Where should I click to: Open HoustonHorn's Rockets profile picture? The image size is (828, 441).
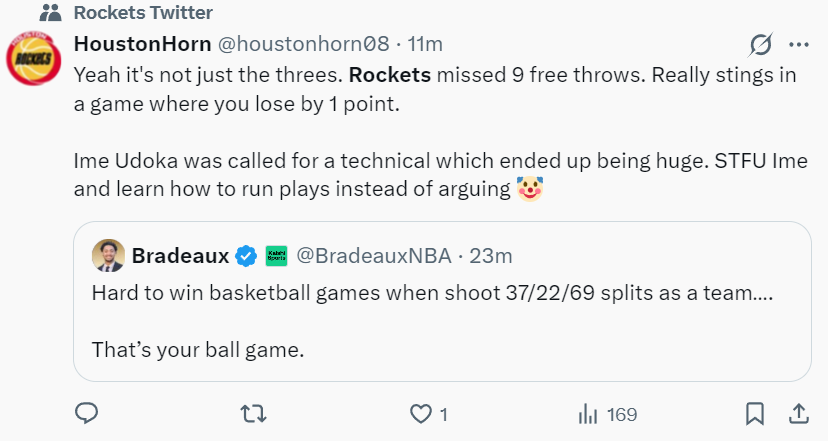[x=31, y=60]
